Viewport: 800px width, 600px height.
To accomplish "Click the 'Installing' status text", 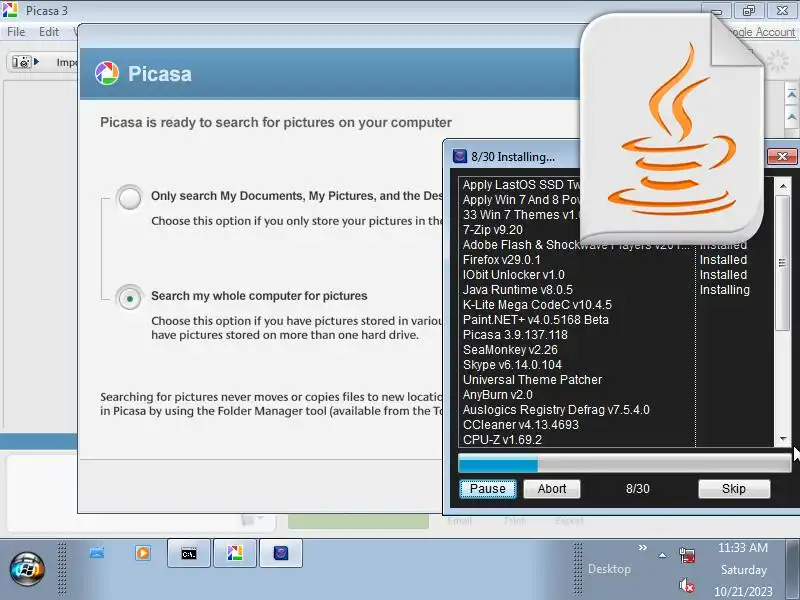I will click(724, 290).
